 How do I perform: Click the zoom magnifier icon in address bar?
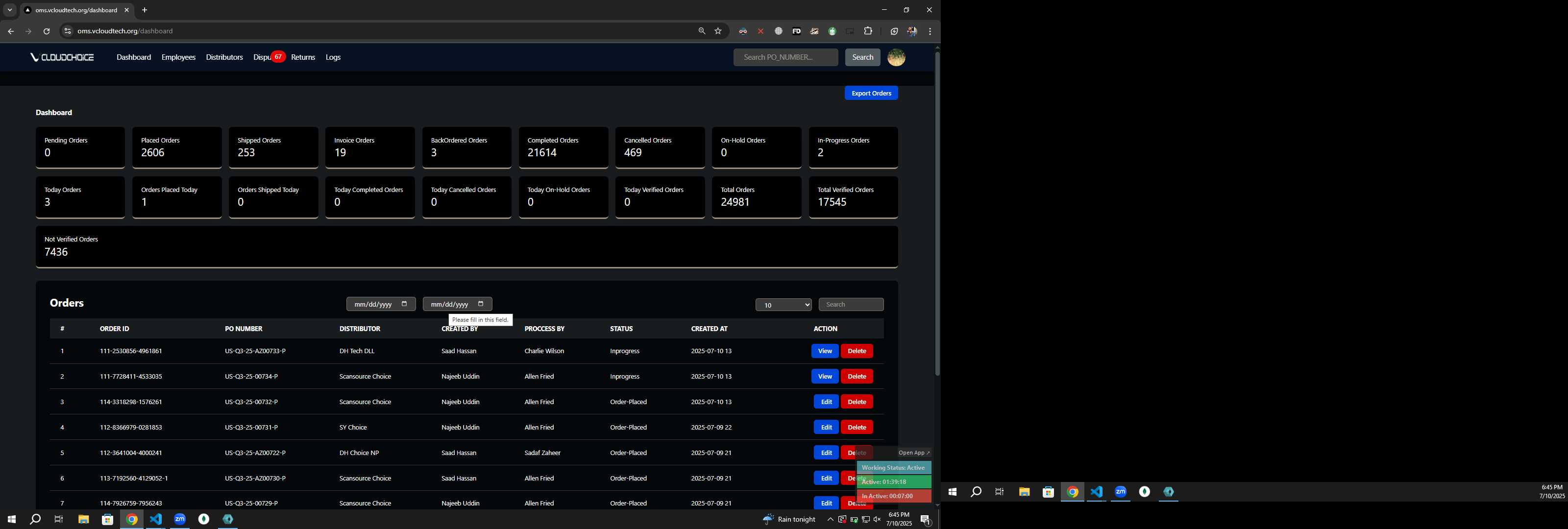point(702,31)
